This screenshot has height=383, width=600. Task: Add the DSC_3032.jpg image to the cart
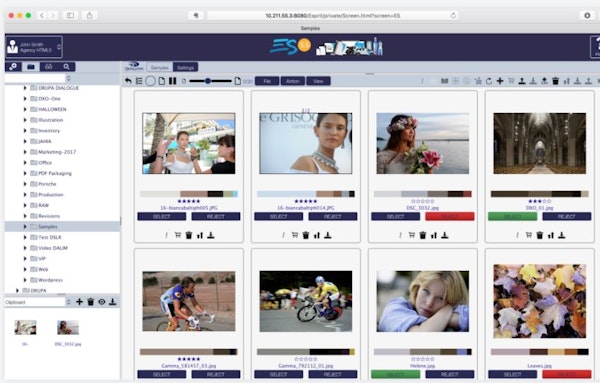[412, 235]
